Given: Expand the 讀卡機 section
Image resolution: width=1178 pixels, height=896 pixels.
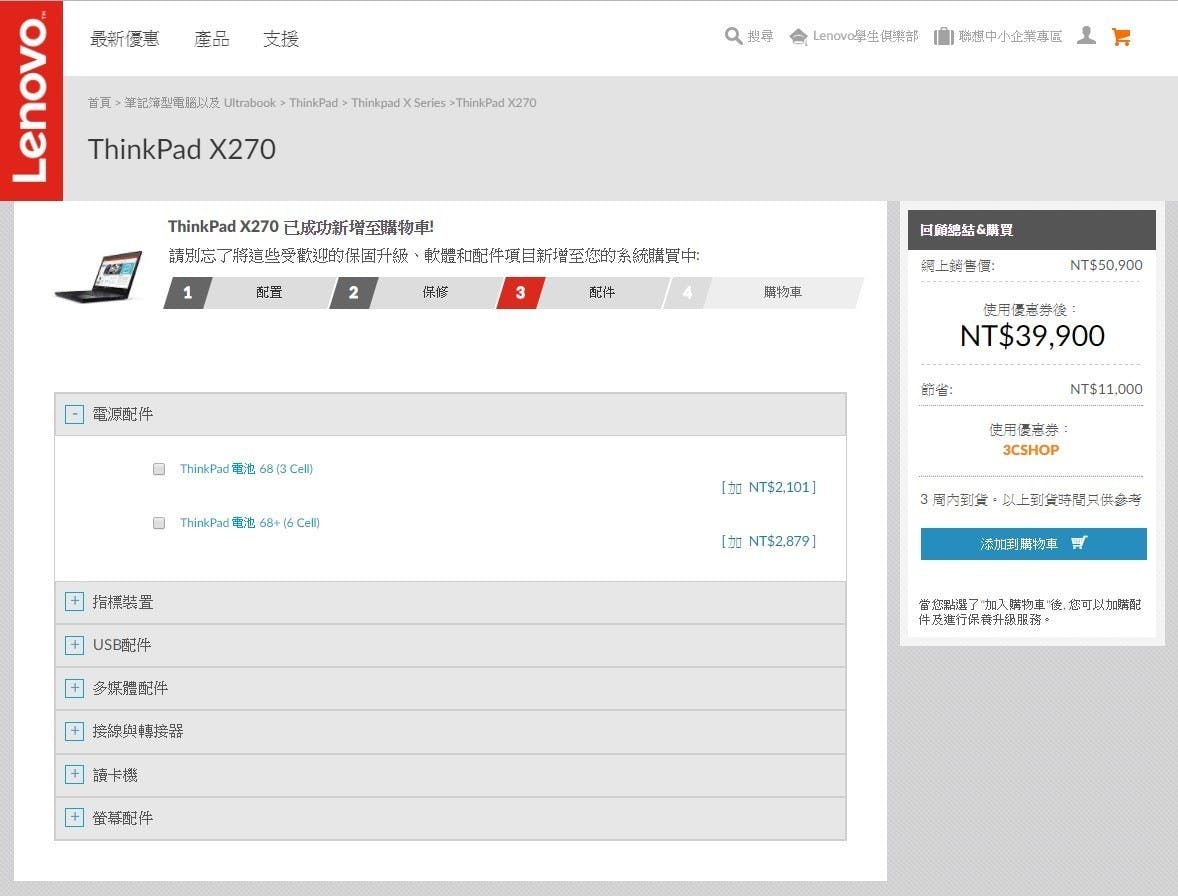Looking at the screenshot, I should (x=74, y=774).
